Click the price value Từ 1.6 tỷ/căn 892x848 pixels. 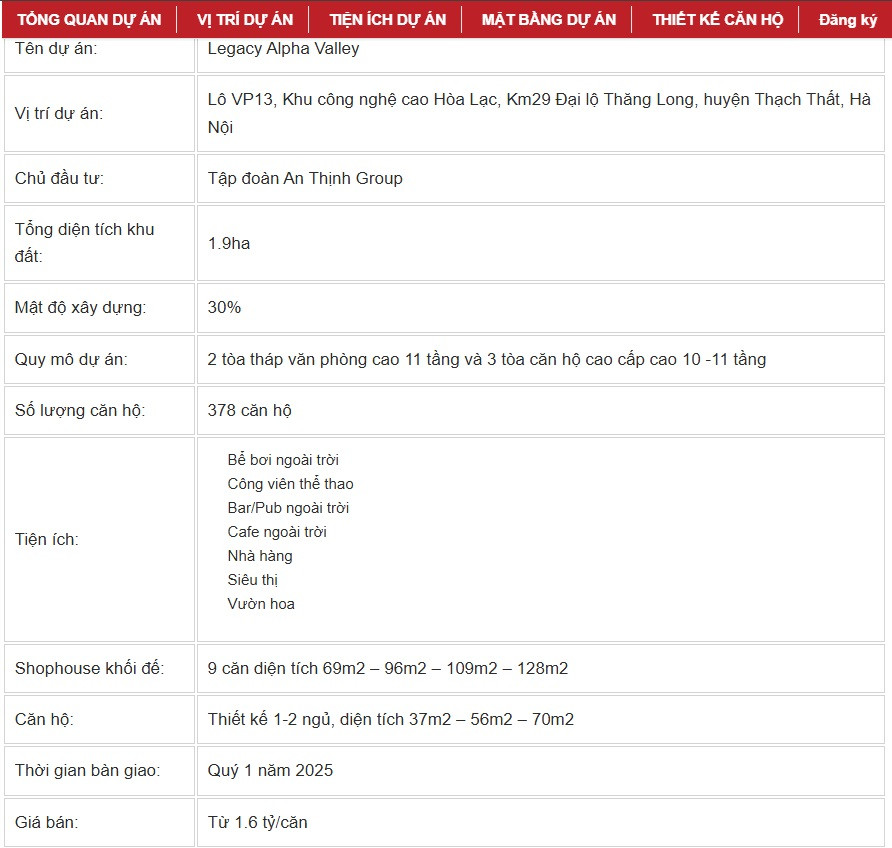(258, 822)
